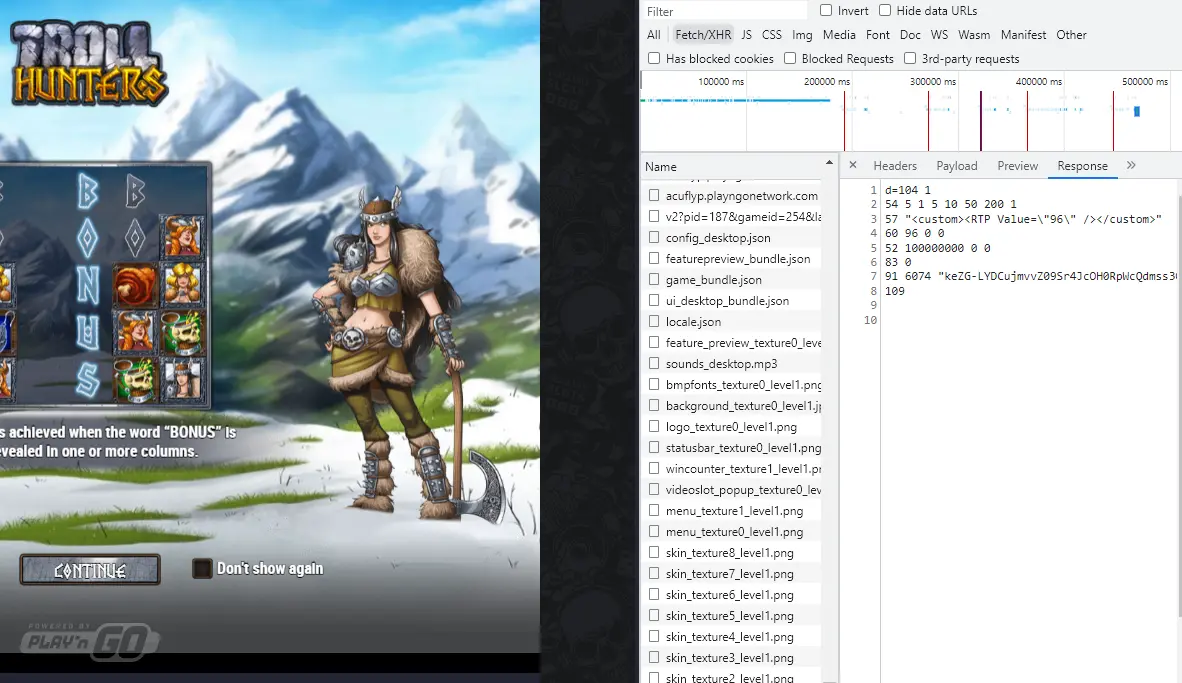Switch to the Preview tab

1018,166
